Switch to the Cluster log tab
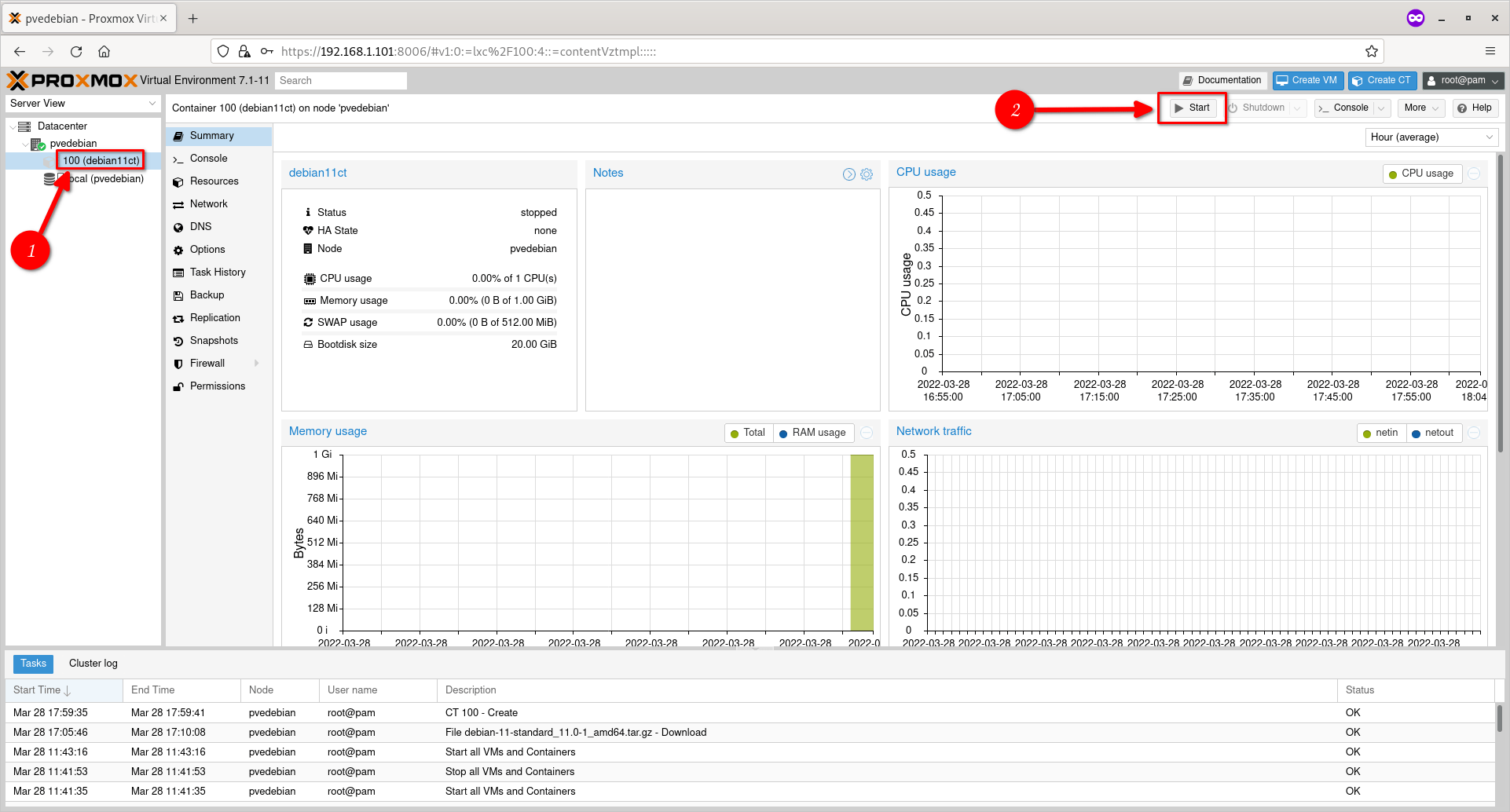Viewport: 1510px width, 812px height. (x=93, y=664)
